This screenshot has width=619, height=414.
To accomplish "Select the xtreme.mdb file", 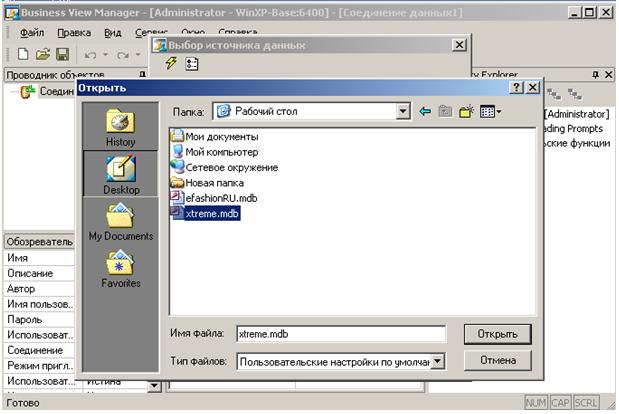I will point(205,214).
